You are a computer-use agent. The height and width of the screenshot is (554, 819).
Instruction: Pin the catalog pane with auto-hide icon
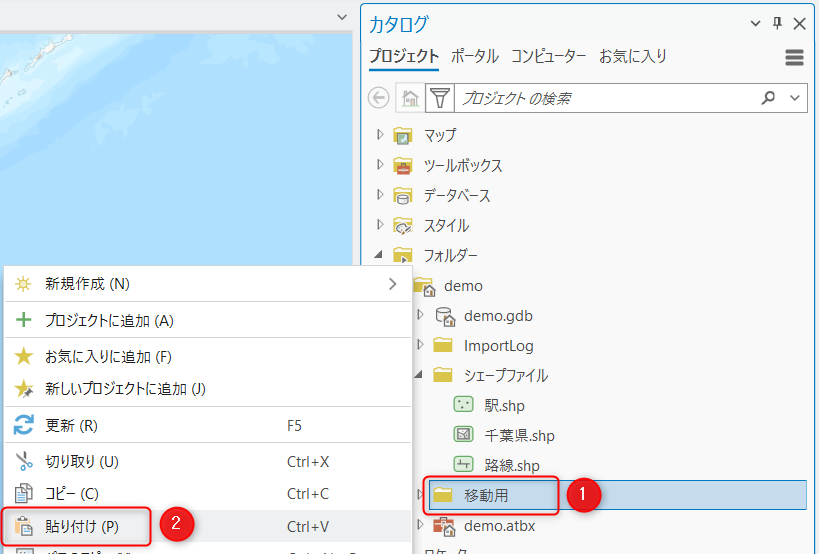pyautogui.click(x=777, y=24)
